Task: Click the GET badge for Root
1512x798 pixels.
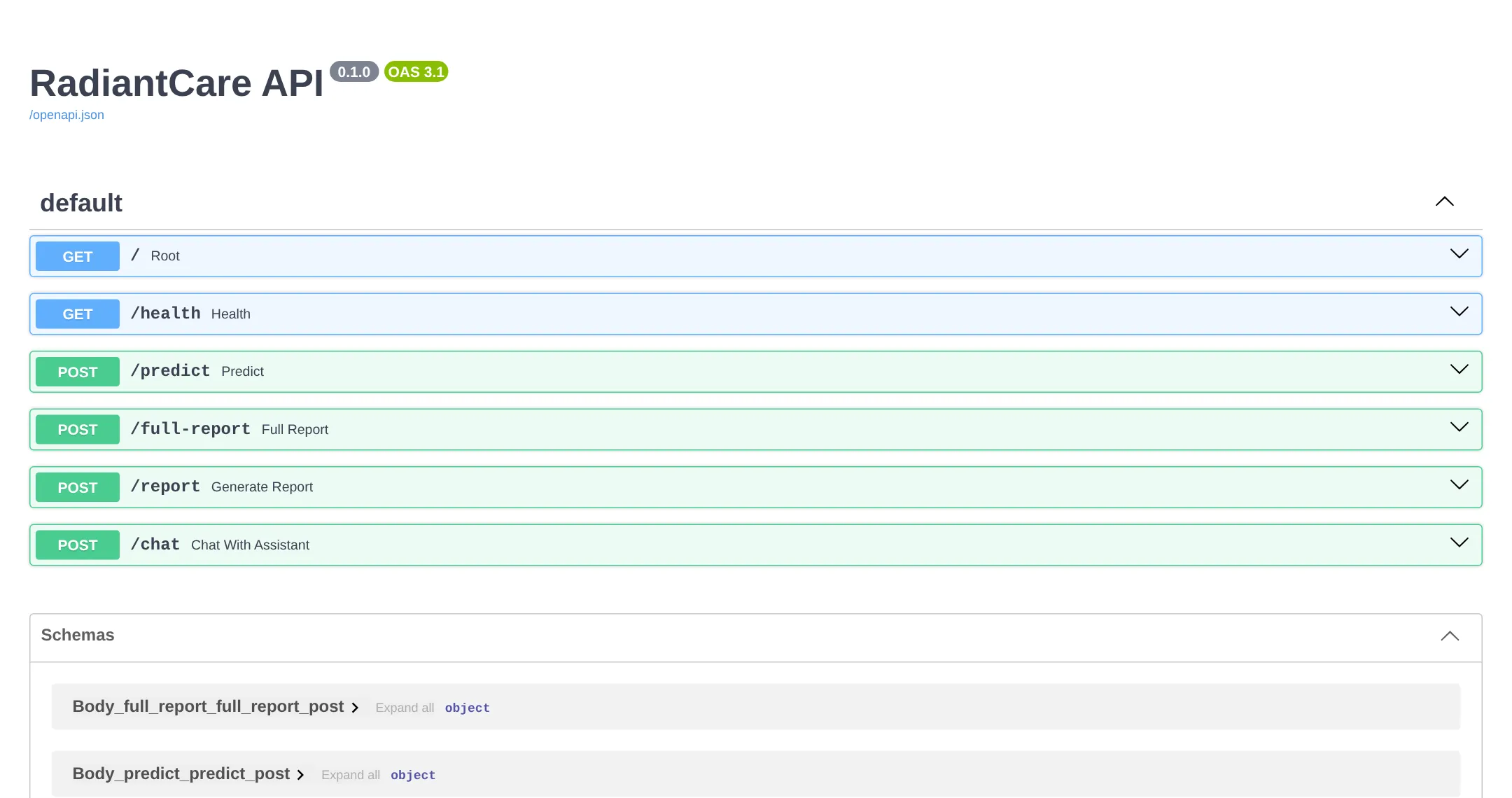Action: (x=78, y=256)
